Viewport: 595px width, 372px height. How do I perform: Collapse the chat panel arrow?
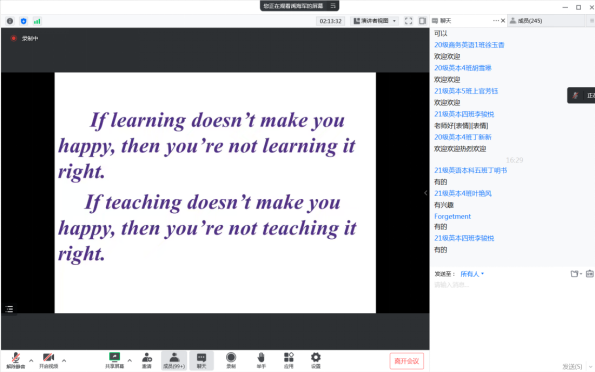click(x=426, y=193)
